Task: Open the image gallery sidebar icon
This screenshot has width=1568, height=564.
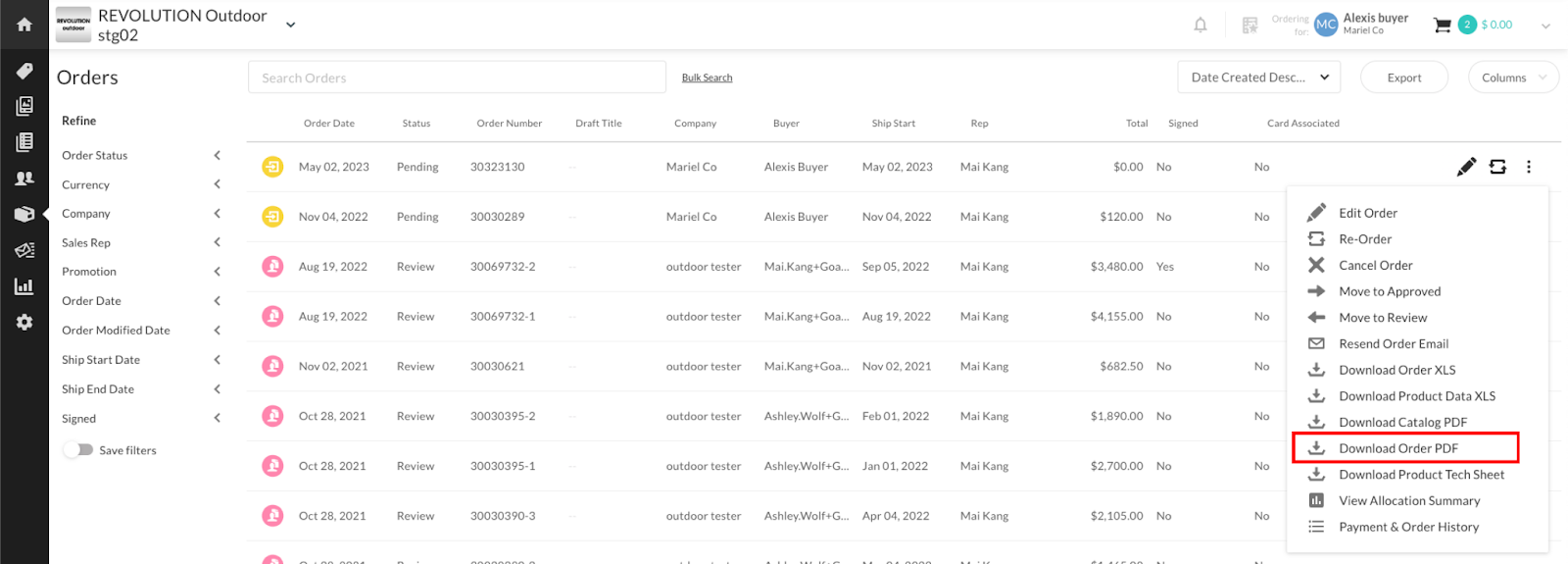Action: (x=24, y=106)
